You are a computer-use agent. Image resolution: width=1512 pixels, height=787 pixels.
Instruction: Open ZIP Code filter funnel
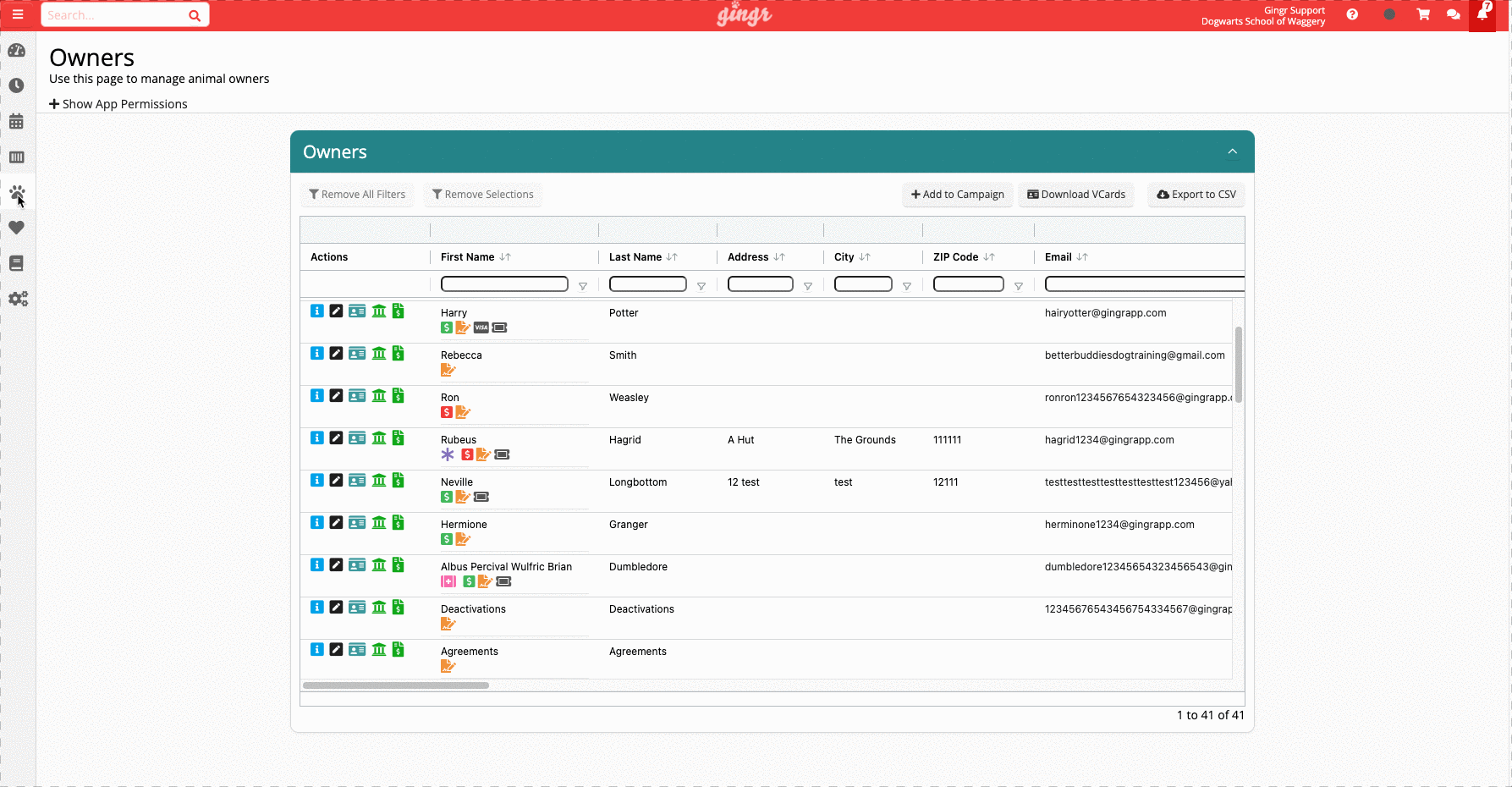pos(1019,286)
